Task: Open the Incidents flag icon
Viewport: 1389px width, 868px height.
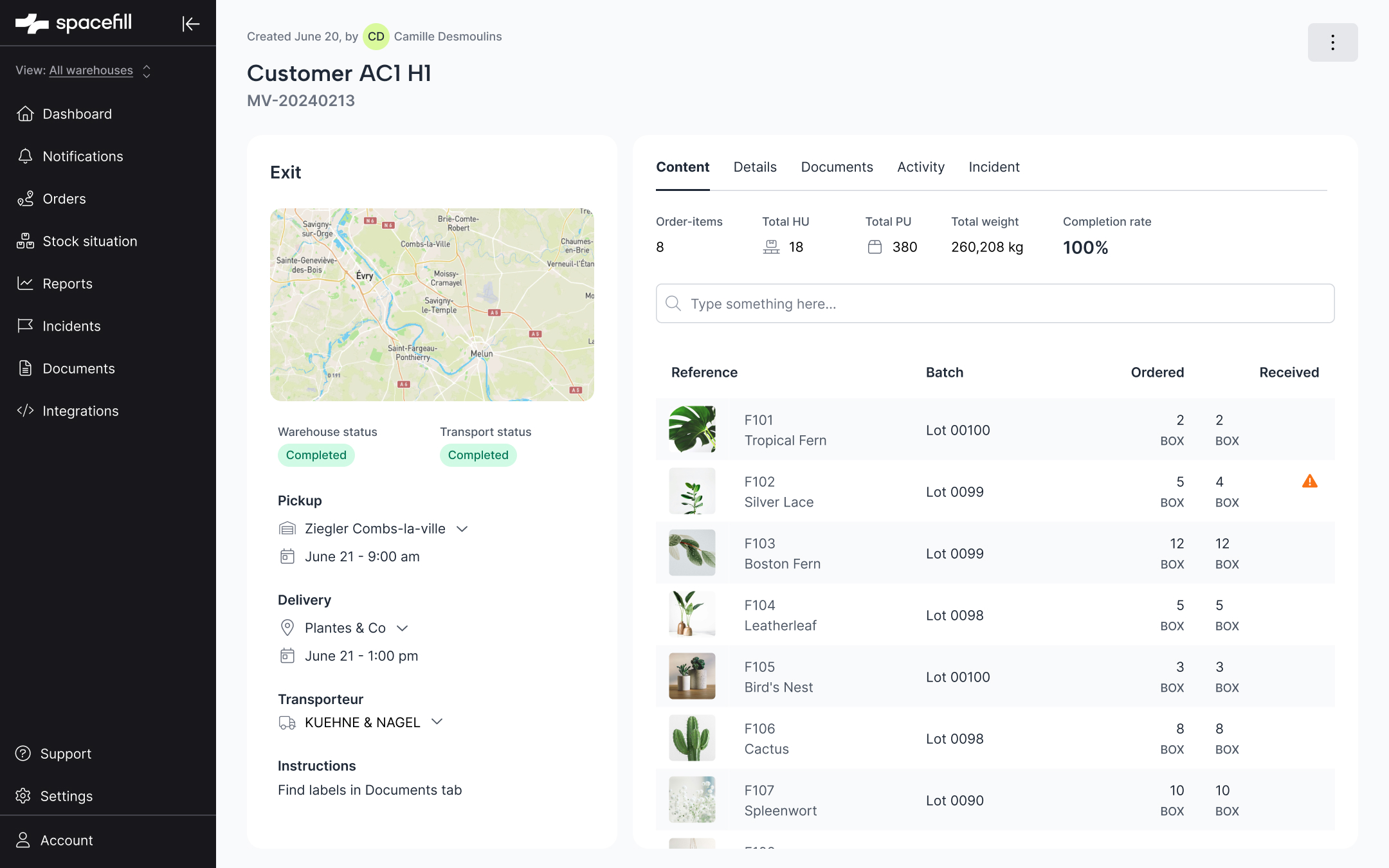Action: tap(25, 326)
